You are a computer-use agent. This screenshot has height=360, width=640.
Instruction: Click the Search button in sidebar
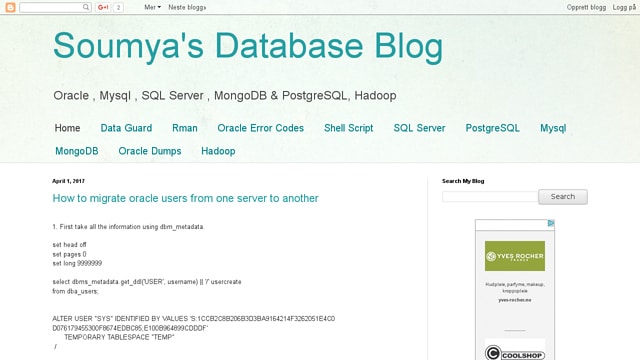pyautogui.click(x=563, y=197)
